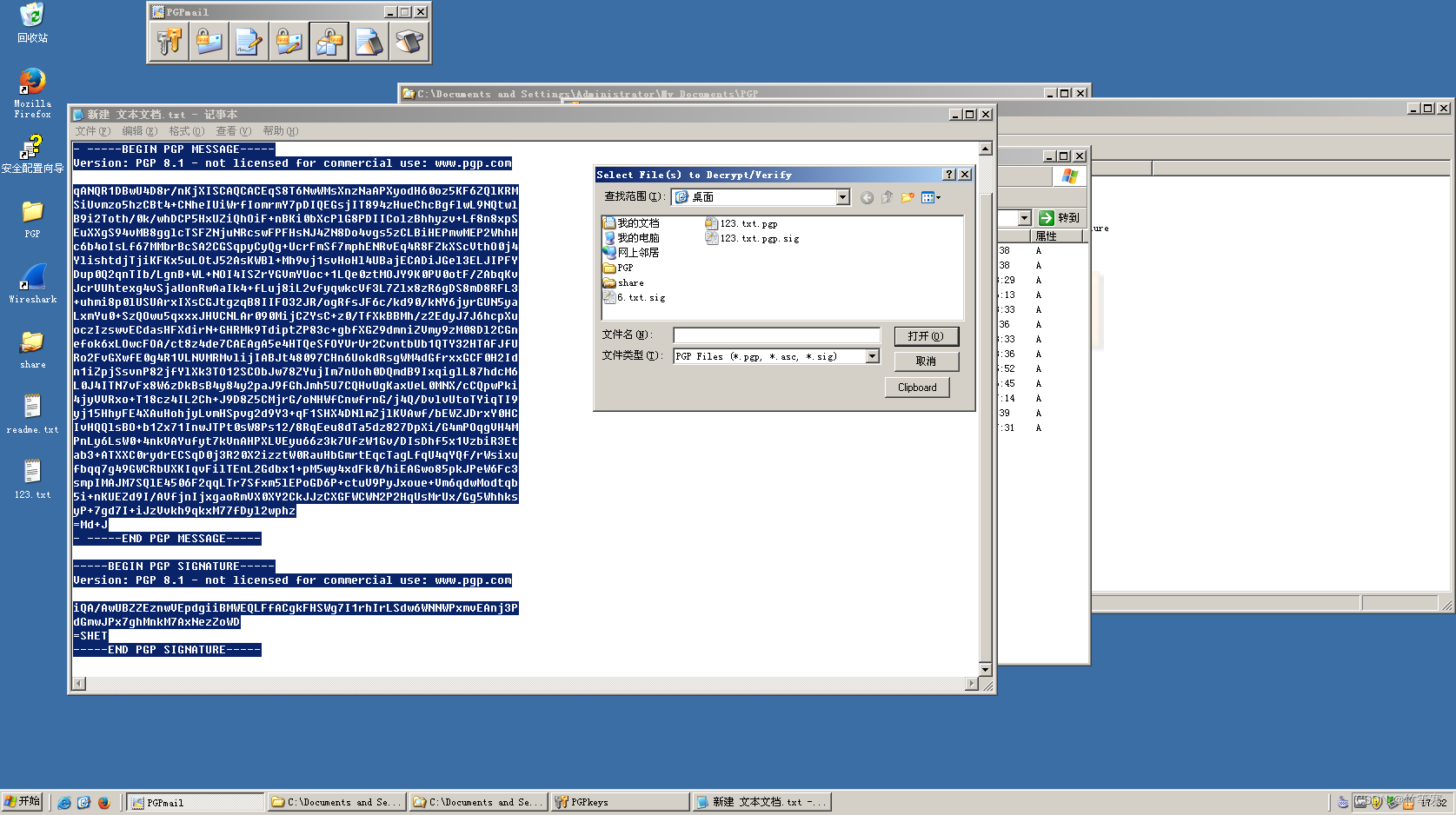Expand the Explorer address bar dropdown
1456x815 pixels.
tap(1025, 218)
